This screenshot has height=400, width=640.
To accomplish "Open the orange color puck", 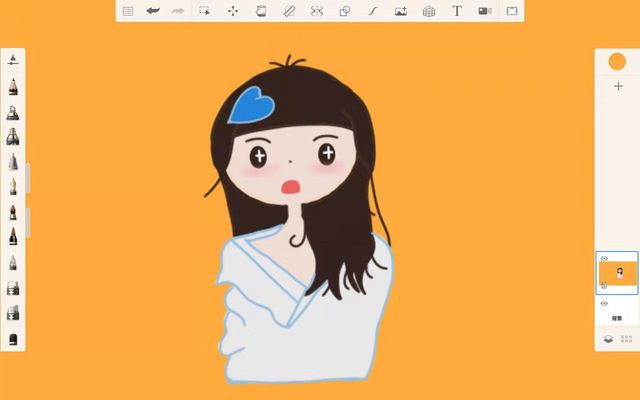I will pos(617,62).
